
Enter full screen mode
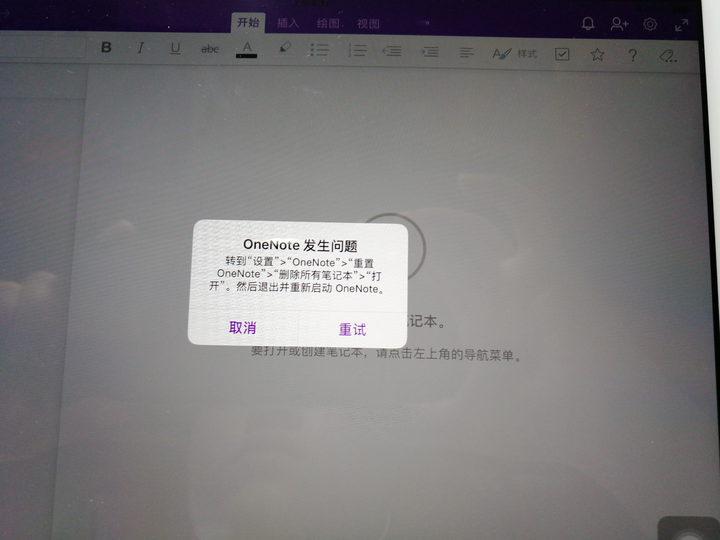coord(681,25)
